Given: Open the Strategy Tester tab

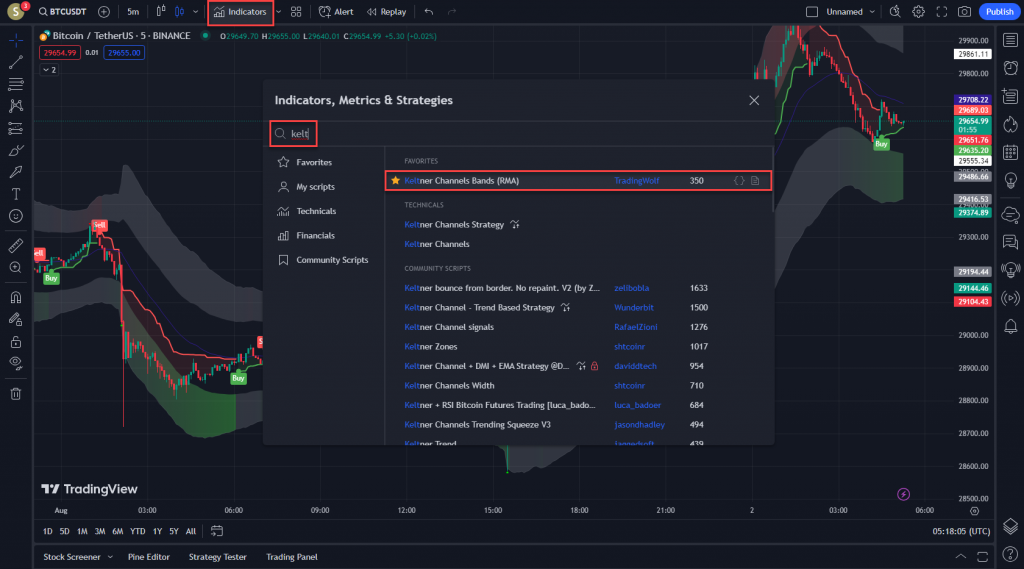Looking at the screenshot, I should coord(217,557).
